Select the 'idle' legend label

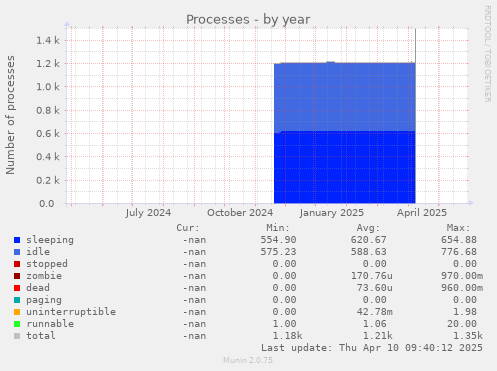(x=38, y=252)
